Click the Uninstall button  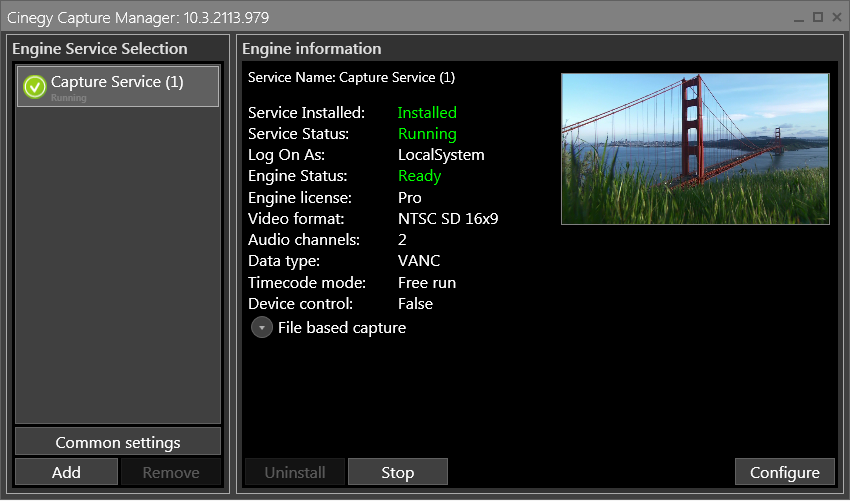295,472
